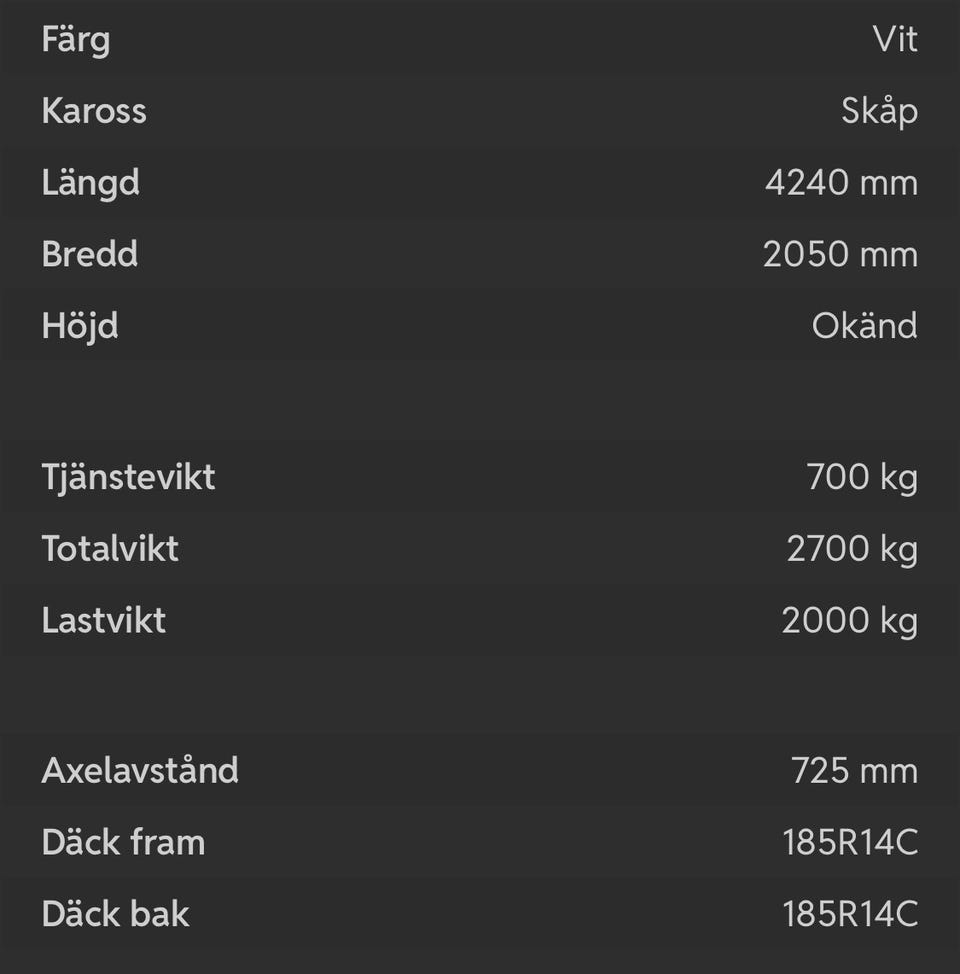Select the 725 mm wheelbase value

854,771
